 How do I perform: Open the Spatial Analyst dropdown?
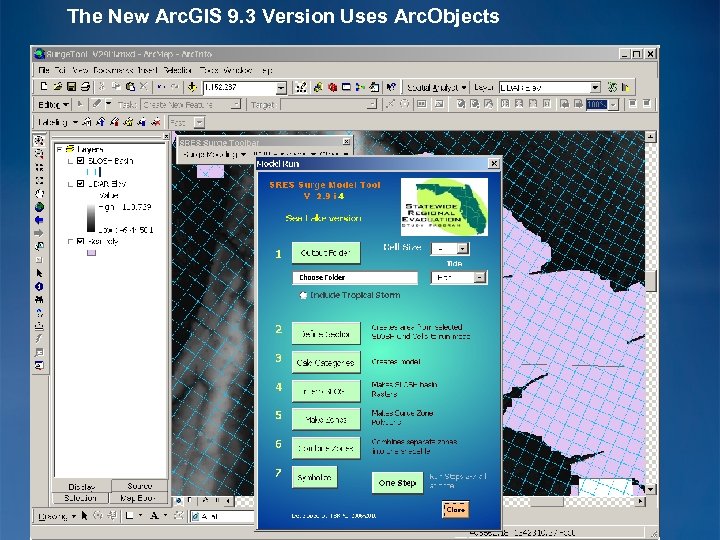tap(436, 87)
